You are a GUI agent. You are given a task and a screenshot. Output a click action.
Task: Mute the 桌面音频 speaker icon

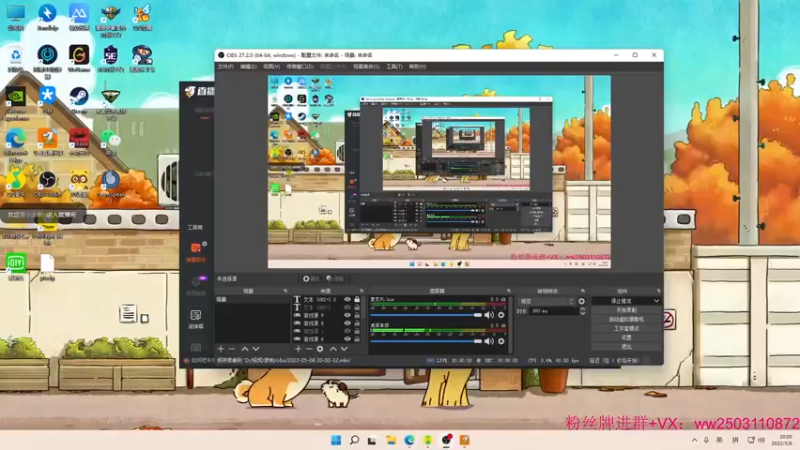pyautogui.click(x=489, y=341)
